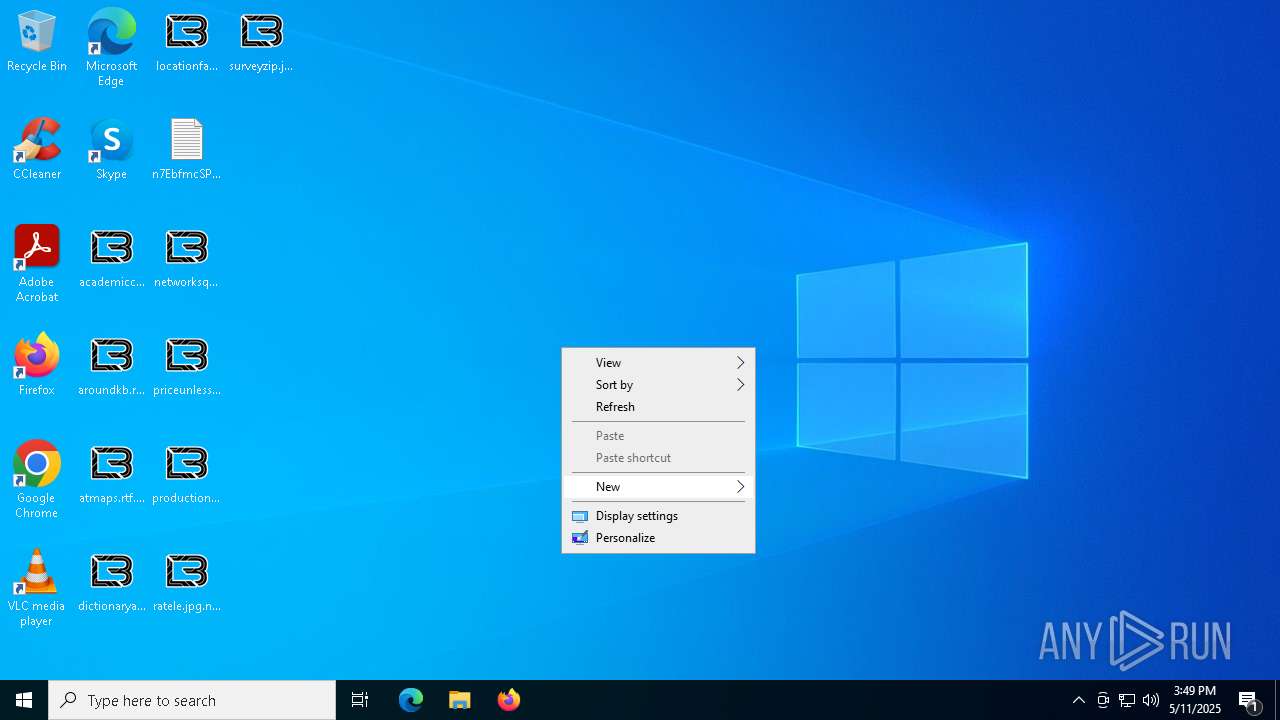Open the Windows Start menu

click(24, 700)
